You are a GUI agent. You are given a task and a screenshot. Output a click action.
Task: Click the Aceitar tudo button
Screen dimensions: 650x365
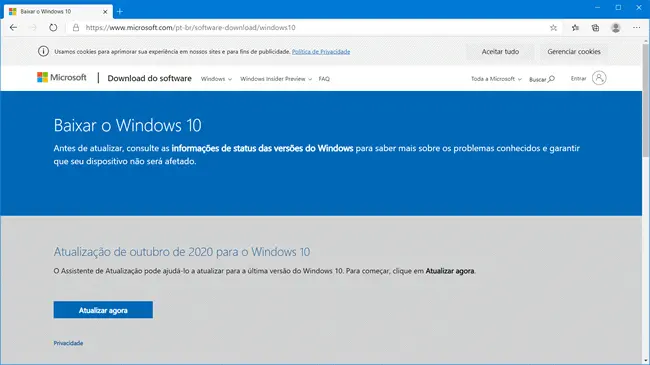pyautogui.click(x=500, y=52)
